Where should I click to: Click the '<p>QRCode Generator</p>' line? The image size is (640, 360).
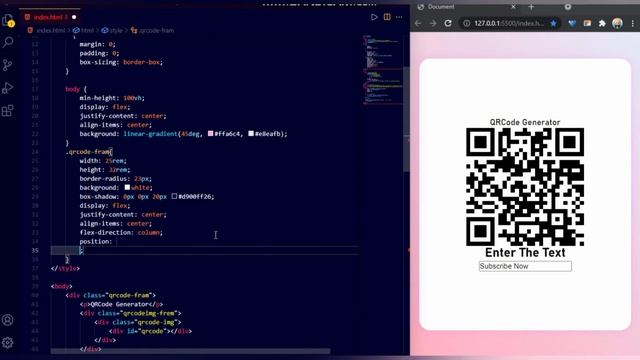click(x=121, y=304)
